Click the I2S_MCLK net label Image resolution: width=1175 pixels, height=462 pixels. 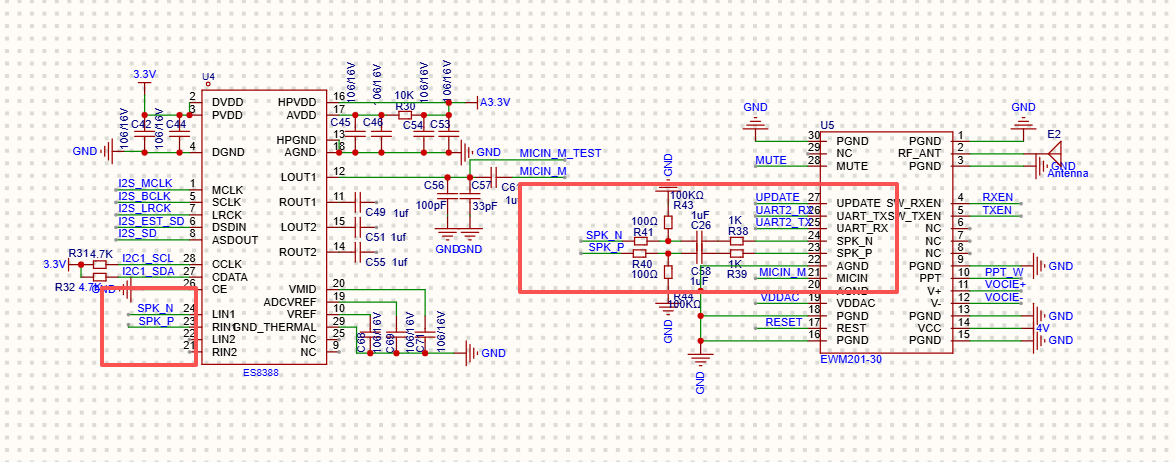145,183
